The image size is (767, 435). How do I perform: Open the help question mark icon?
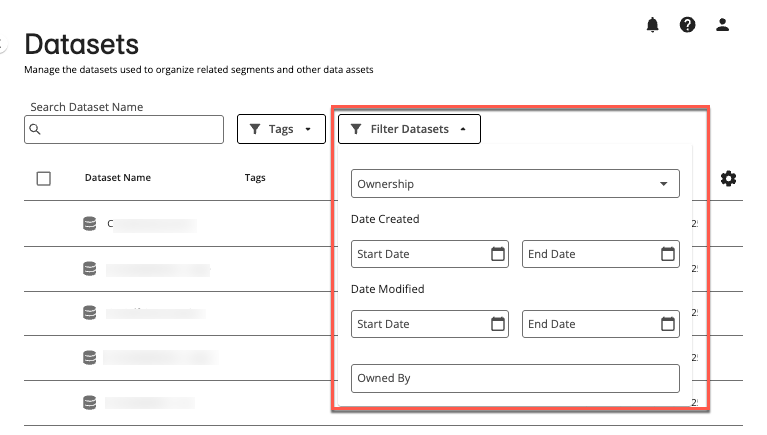(x=687, y=24)
